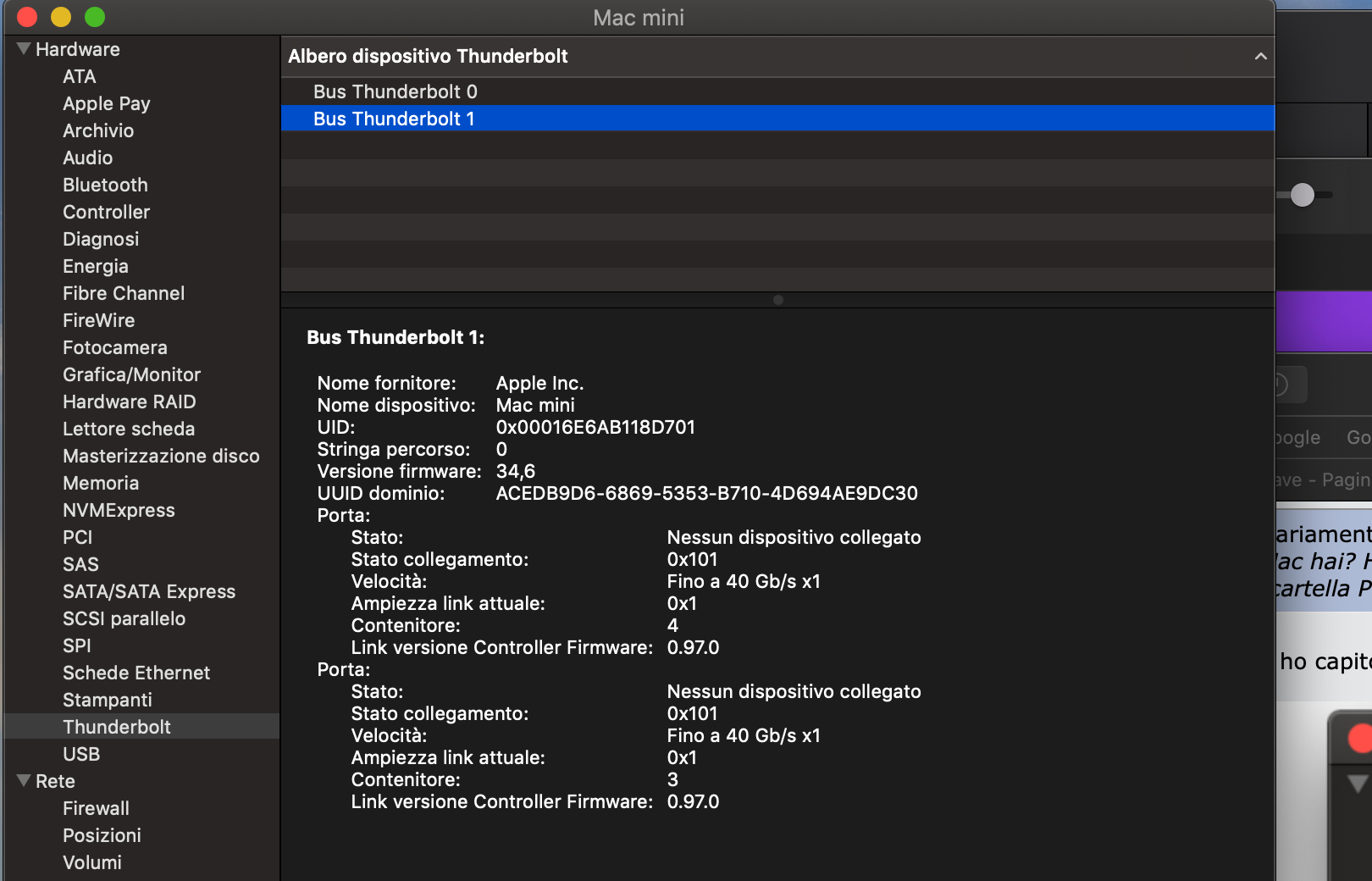Select Bus Thunderbolt 1 row

(777, 119)
